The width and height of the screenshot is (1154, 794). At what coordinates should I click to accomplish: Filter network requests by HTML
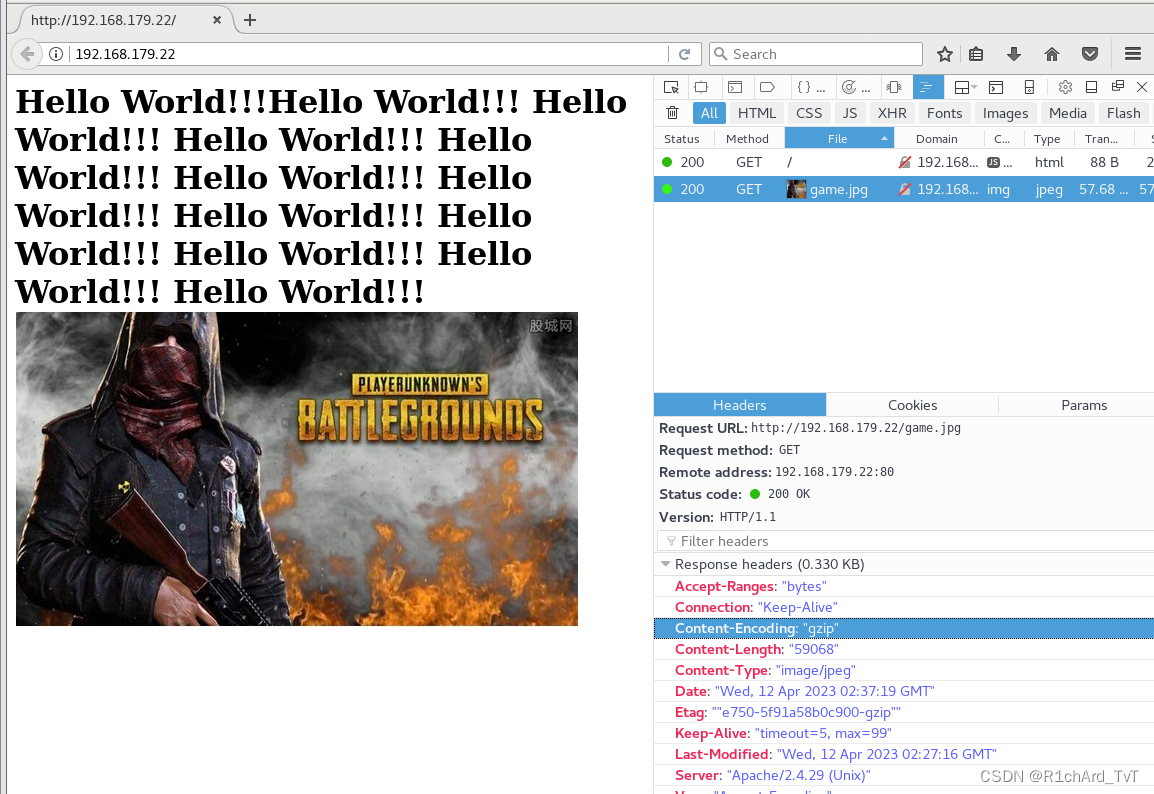tap(757, 113)
